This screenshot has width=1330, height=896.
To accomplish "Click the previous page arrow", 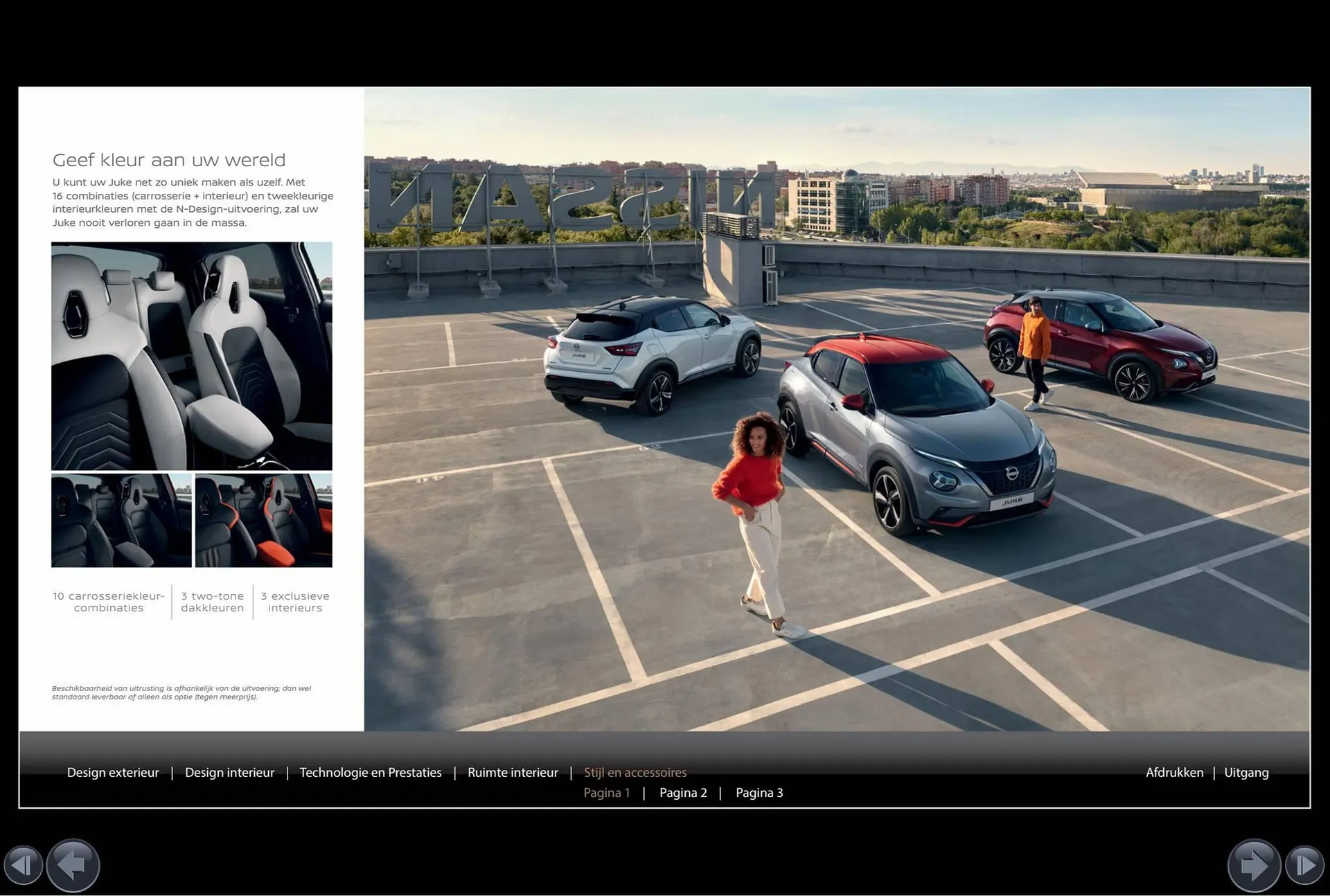I will pyautogui.click(x=72, y=866).
